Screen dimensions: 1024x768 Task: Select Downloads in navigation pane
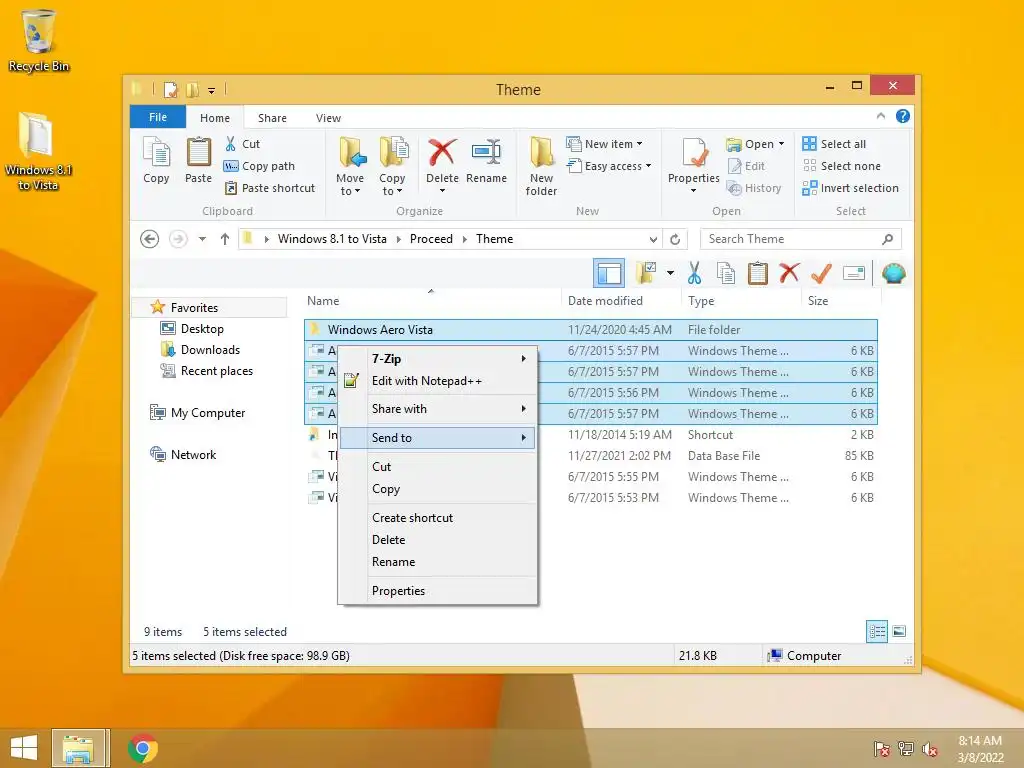tap(200, 349)
